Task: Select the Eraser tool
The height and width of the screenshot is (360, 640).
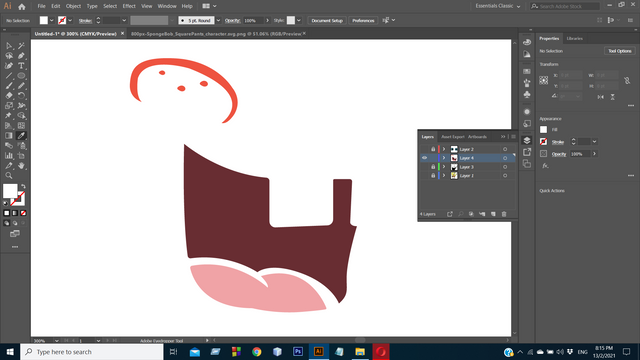Action: point(9,96)
